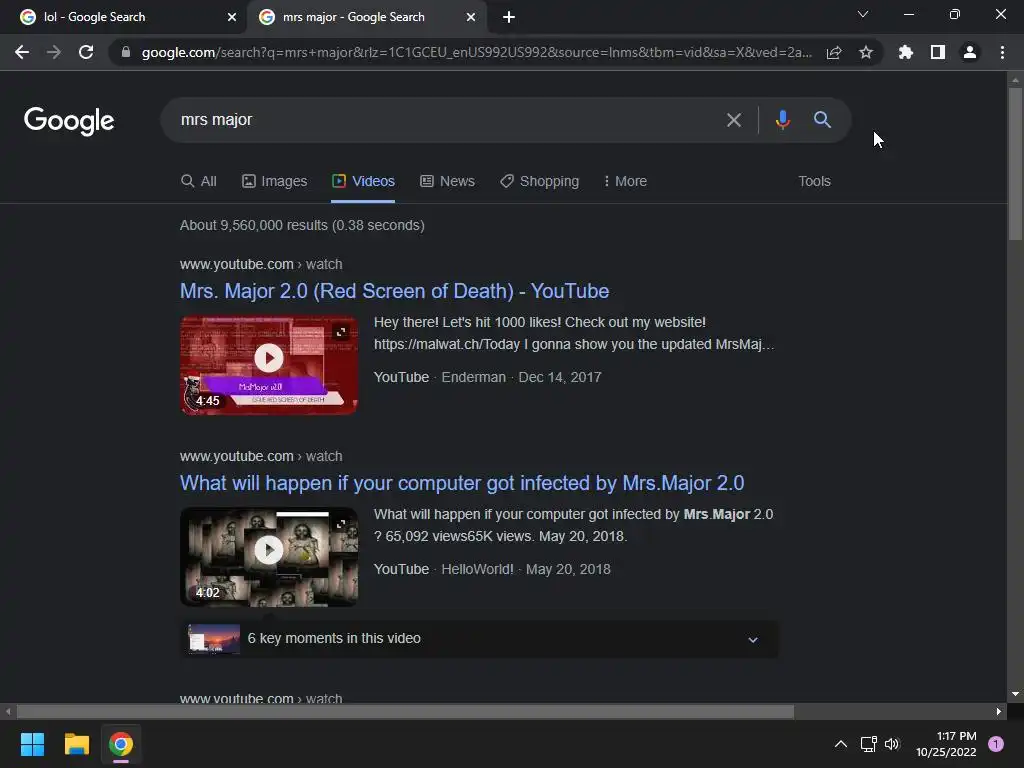Click the horizontal scrollbar thumb
The width and height of the screenshot is (1024, 768).
(405, 712)
